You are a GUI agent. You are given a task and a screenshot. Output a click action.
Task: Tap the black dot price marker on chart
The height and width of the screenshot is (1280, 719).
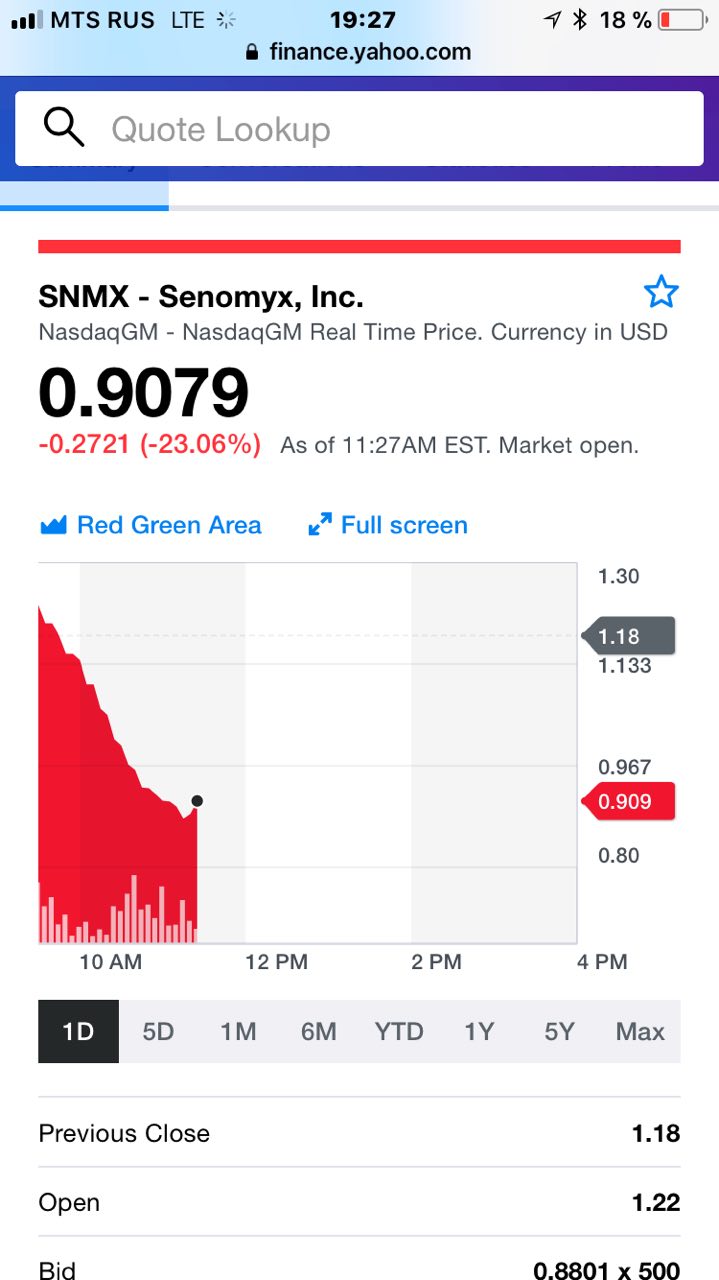pos(197,801)
